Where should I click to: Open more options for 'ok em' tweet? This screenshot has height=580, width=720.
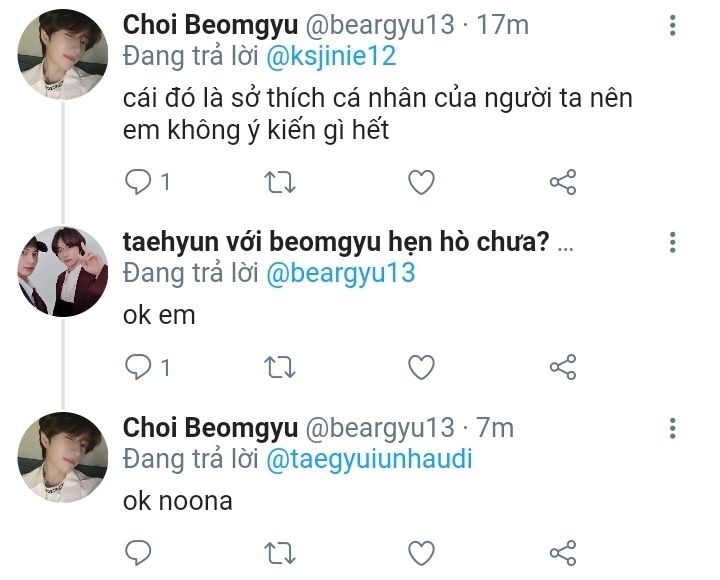672,242
